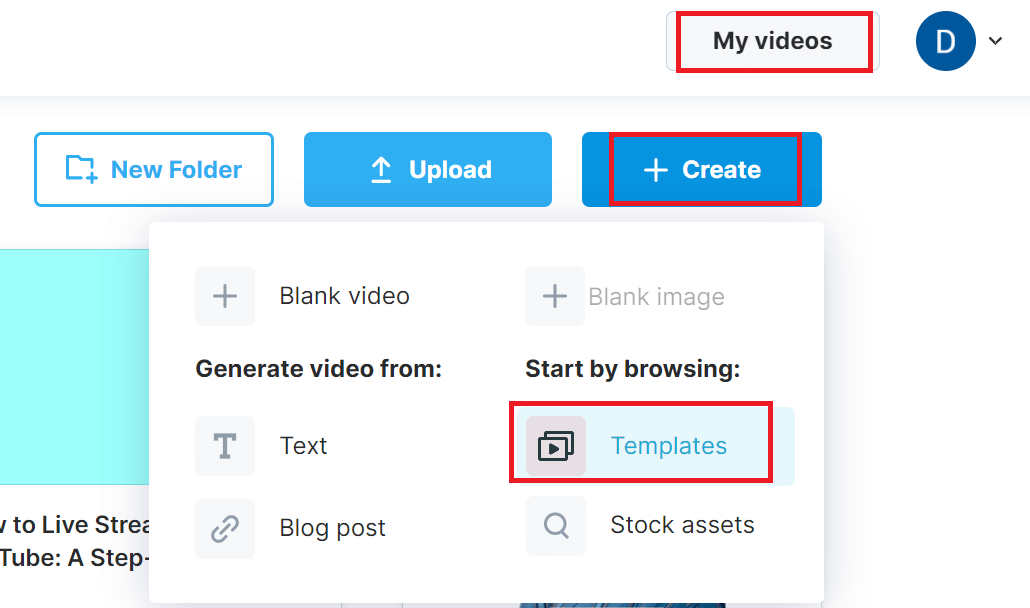This screenshot has height=608, width=1030.
Task: Pick Text under Generate video from
Action: point(303,446)
